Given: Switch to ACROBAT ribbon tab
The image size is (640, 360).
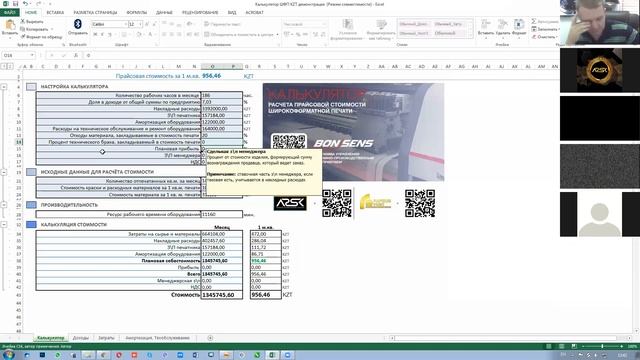Looking at the screenshot, I should (x=255, y=12).
